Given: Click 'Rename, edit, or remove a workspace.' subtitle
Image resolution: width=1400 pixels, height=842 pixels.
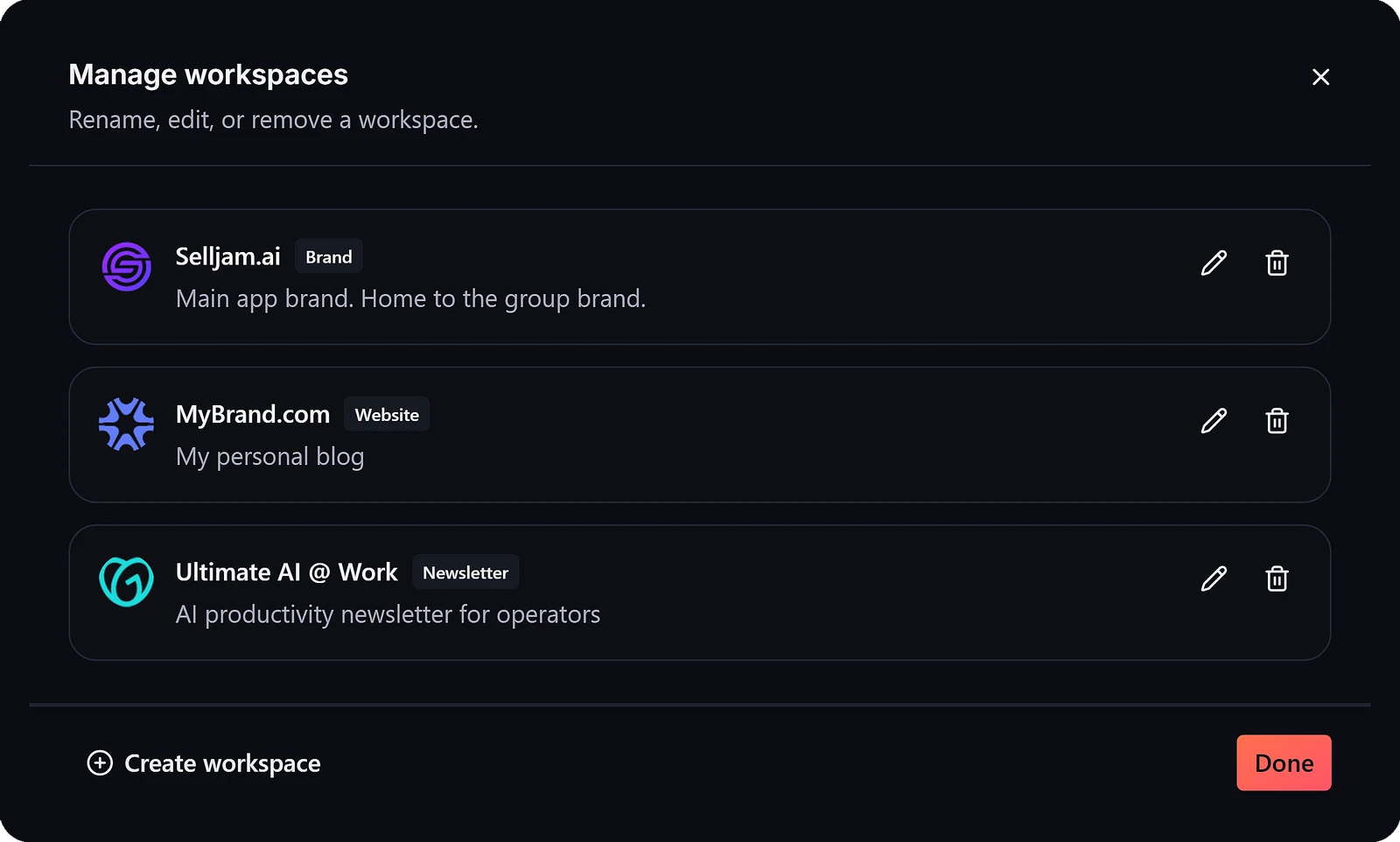Looking at the screenshot, I should pyautogui.click(x=273, y=120).
